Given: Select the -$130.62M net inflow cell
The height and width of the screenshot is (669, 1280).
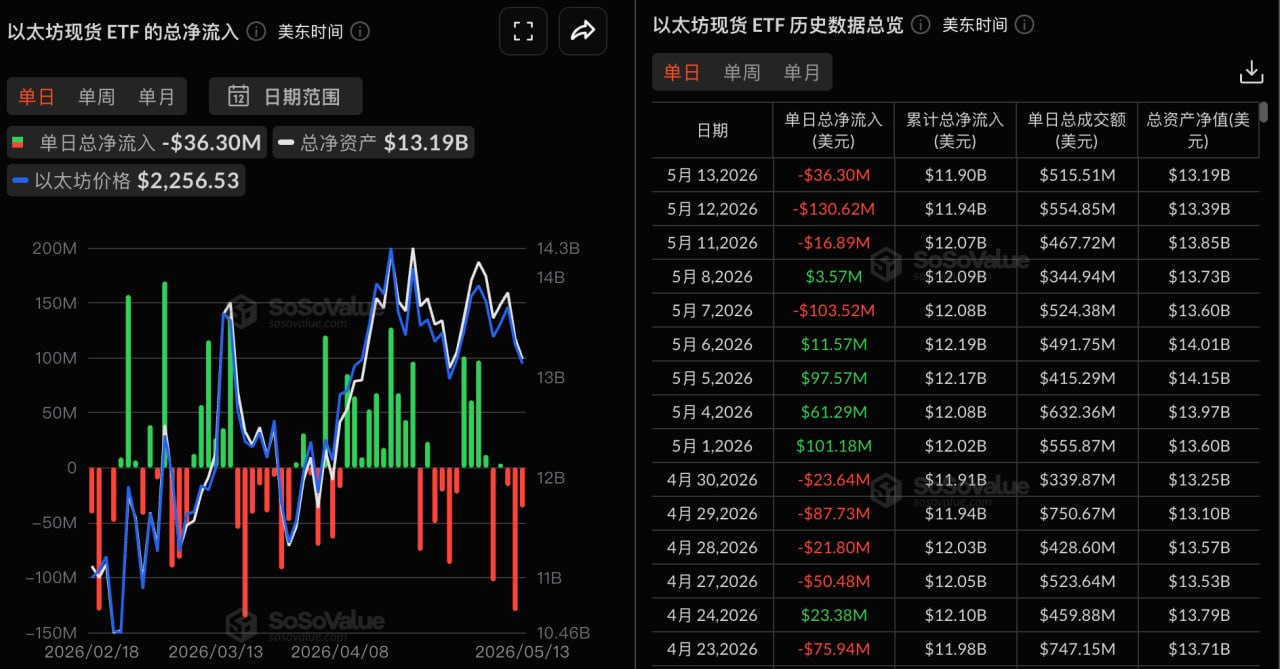Looking at the screenshot, I should (x=834, y=209).
